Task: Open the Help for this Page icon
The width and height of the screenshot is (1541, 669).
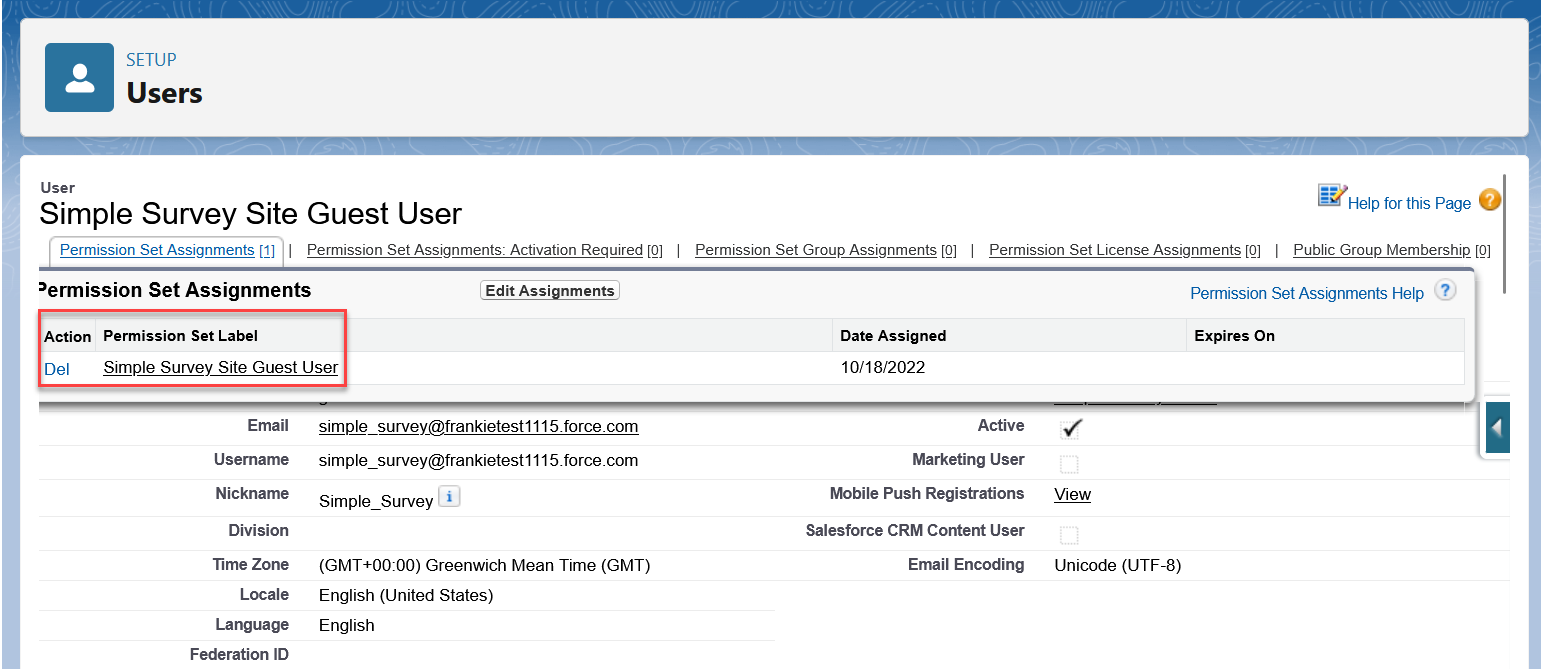Action: click(x=1332, y=196)
